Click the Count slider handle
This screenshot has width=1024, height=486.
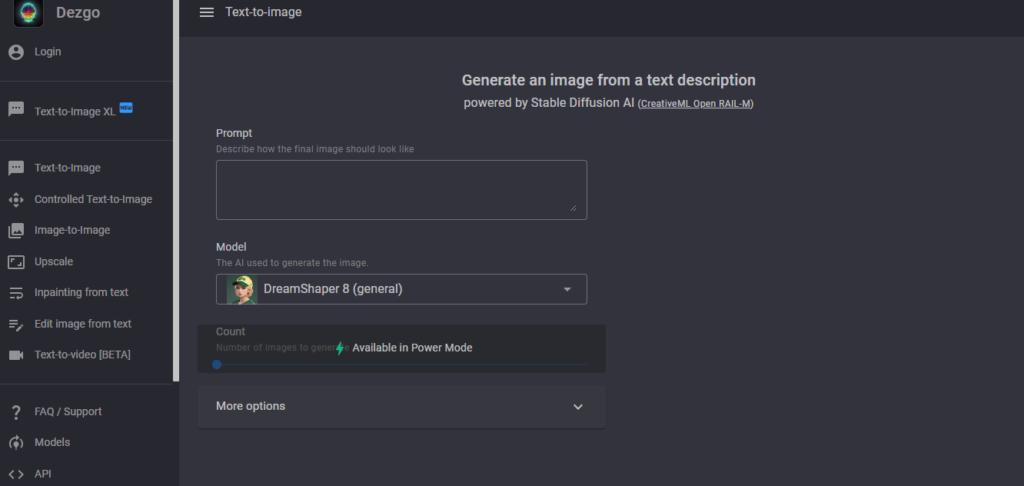point(217,364)
